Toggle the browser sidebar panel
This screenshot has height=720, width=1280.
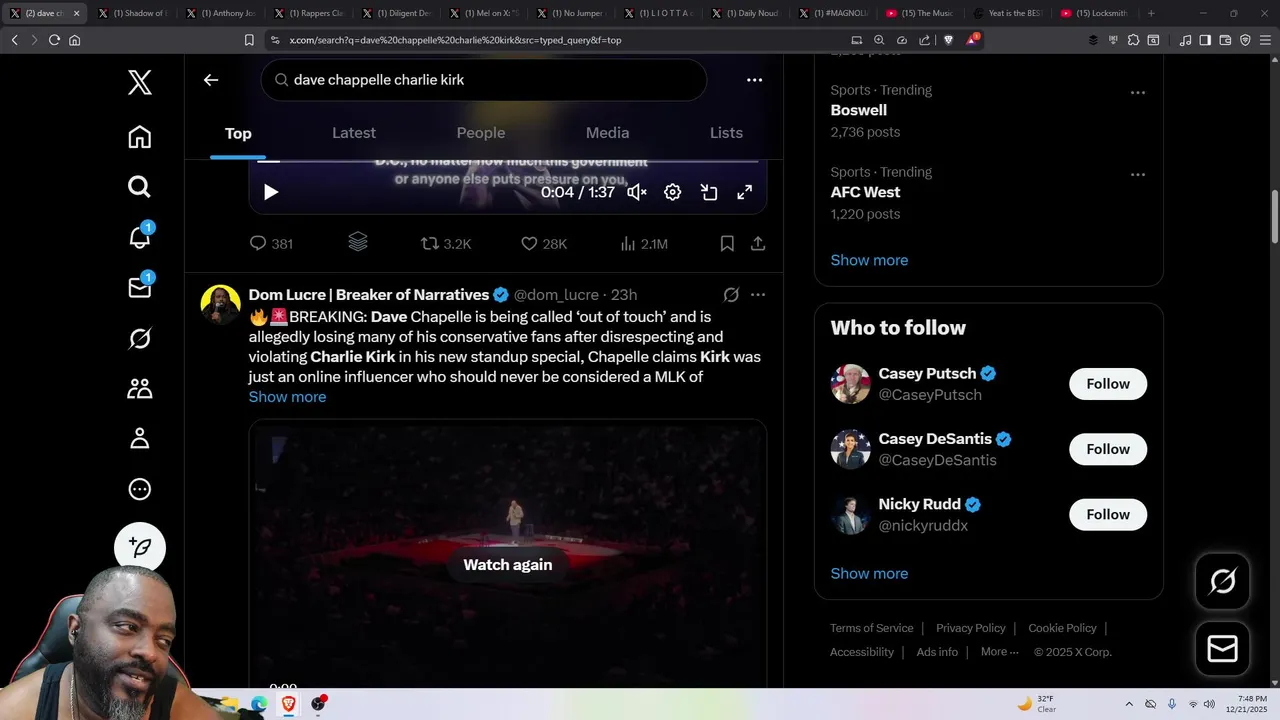click(x=1205, y=40)
